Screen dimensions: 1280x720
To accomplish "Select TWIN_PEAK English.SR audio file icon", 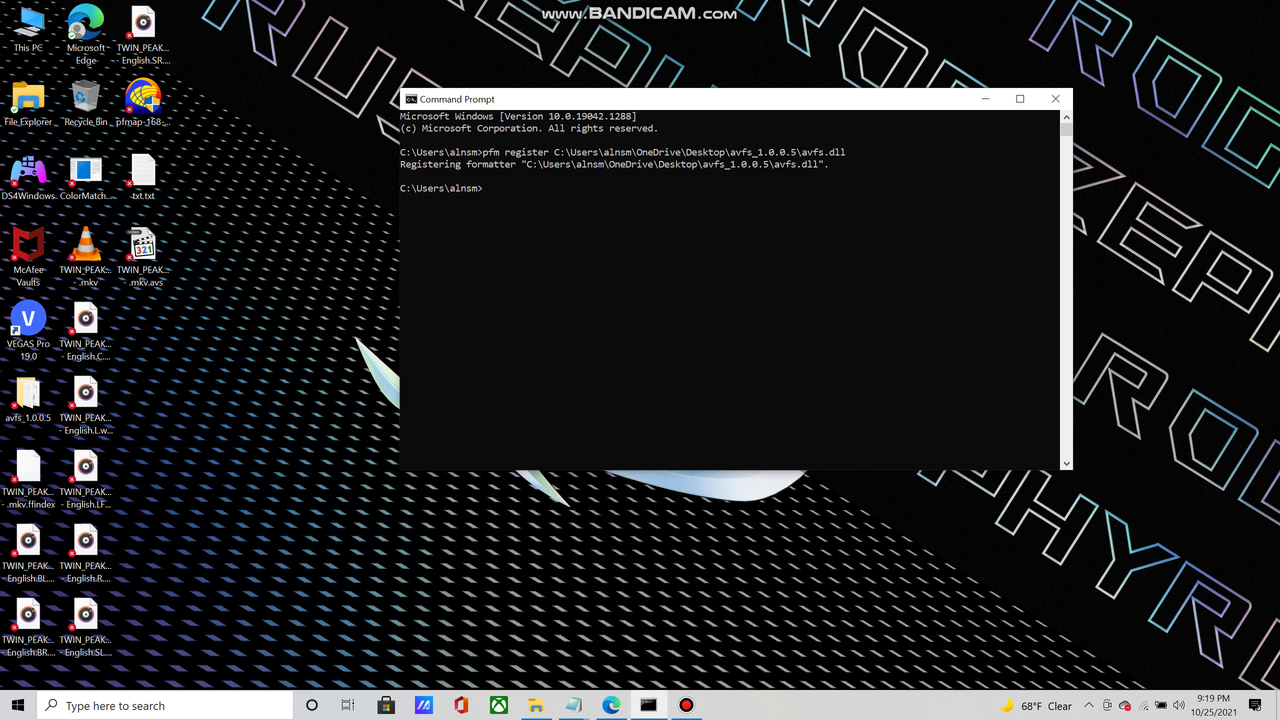I will [x=143, y=34].
